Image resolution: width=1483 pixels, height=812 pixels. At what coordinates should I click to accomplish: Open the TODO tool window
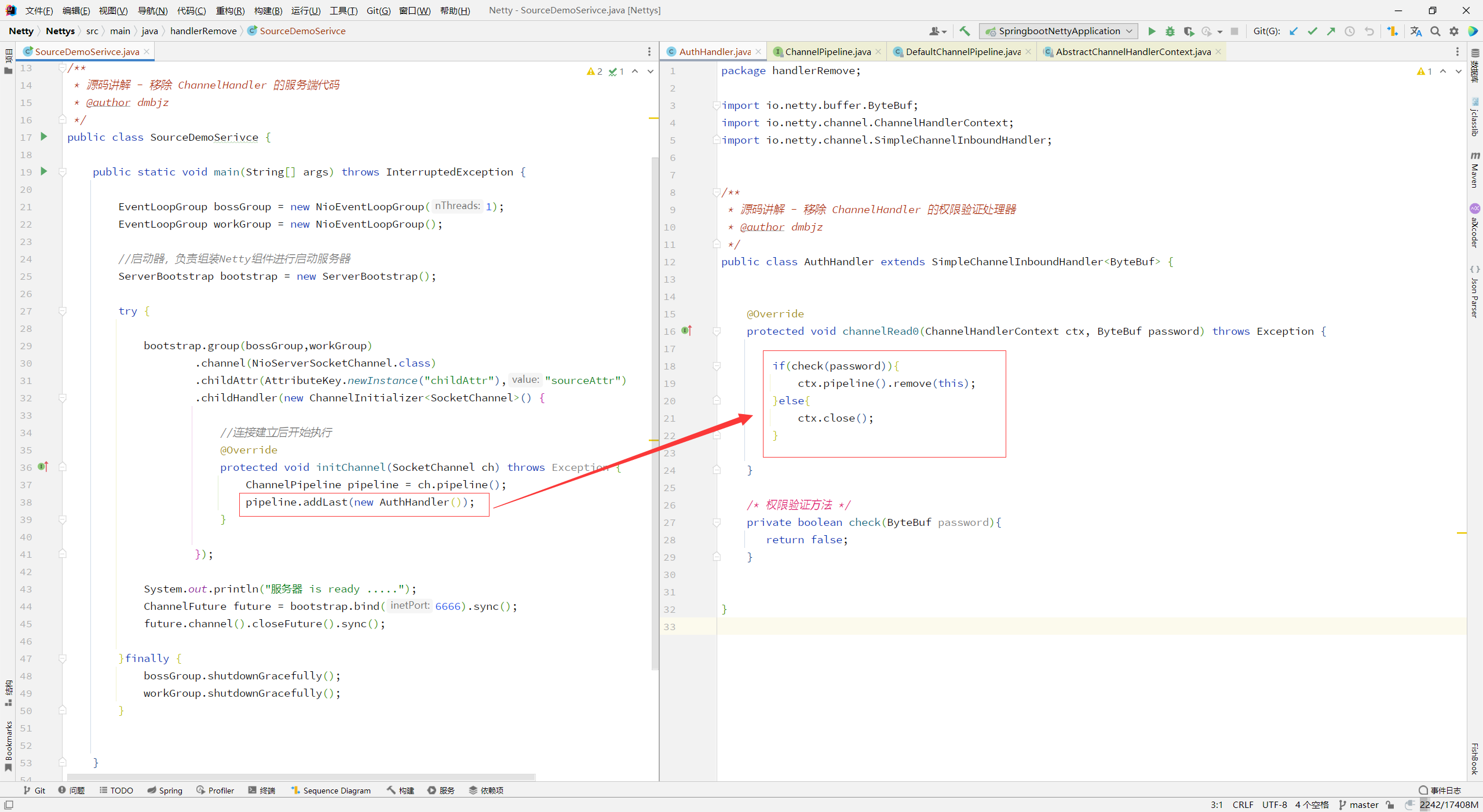coord(116,791)
